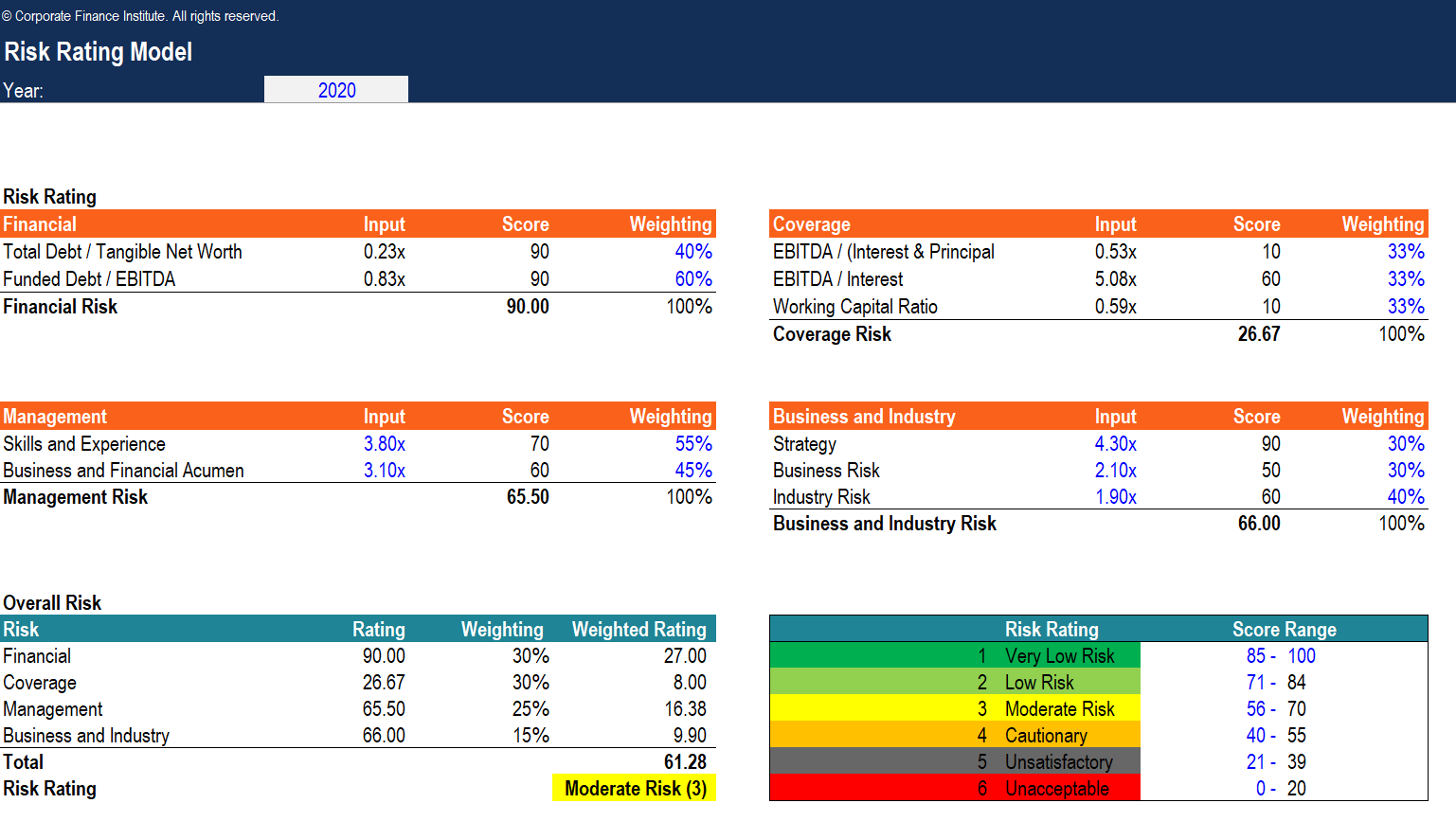Select the Financial Risk score 90.00
Viewport: 1456px width, 839px height.
527,307
